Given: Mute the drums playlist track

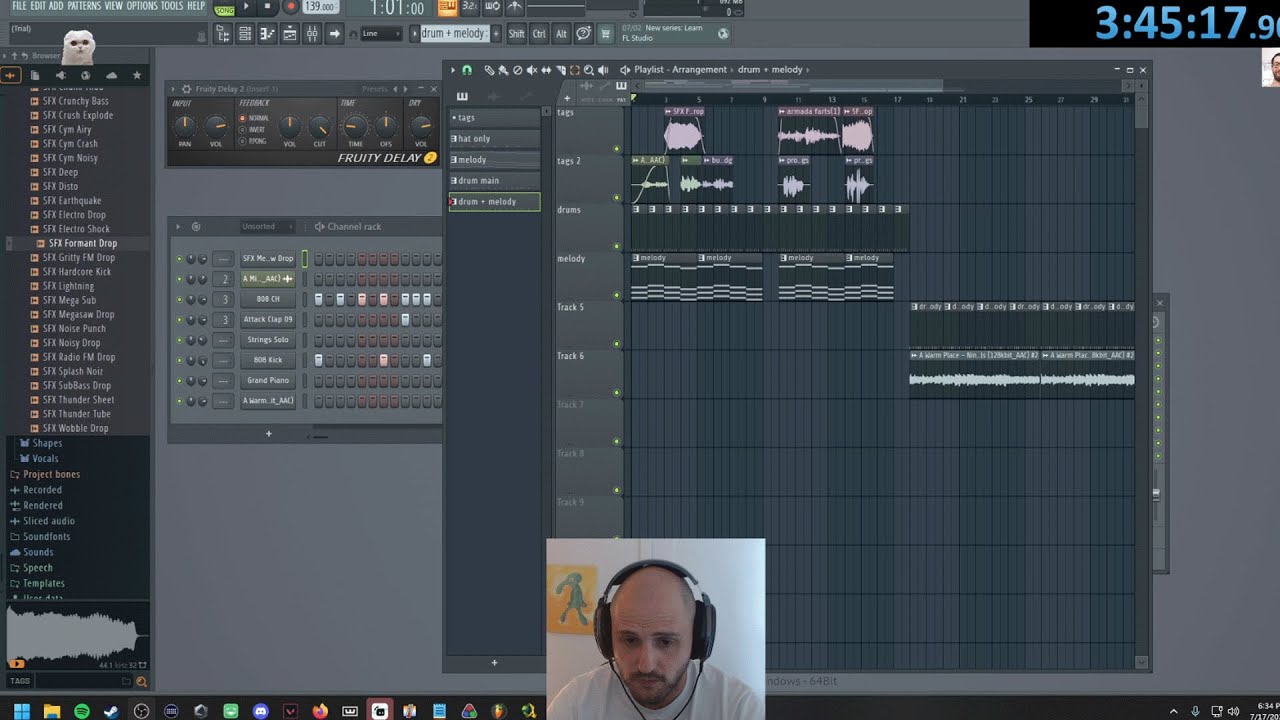Looking at the screenshot, I should click(616, 246).
